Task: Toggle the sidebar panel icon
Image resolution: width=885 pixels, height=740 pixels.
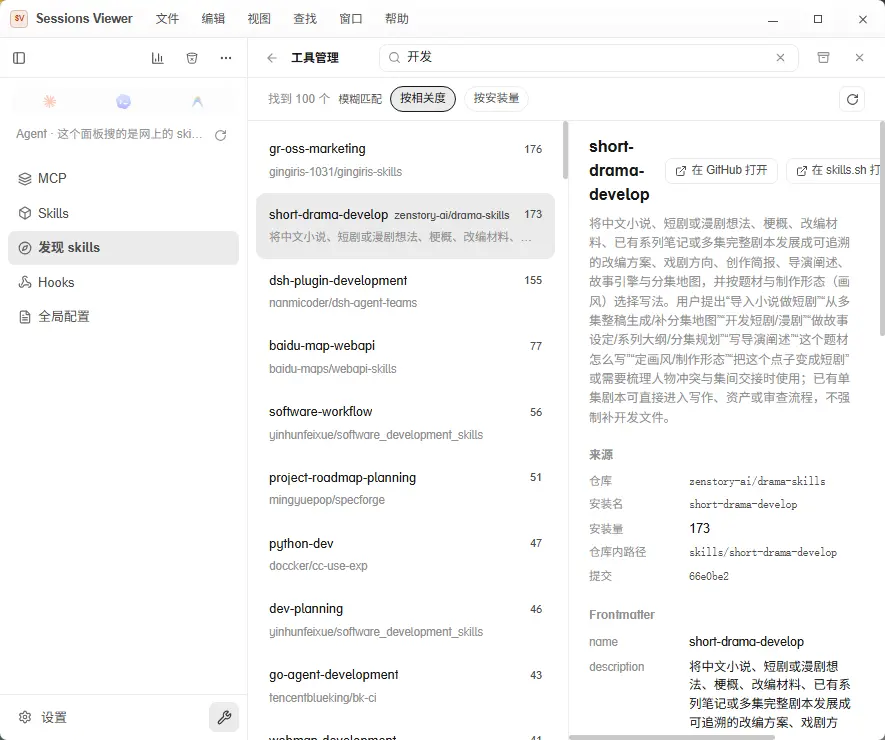Action: point(19,58)
